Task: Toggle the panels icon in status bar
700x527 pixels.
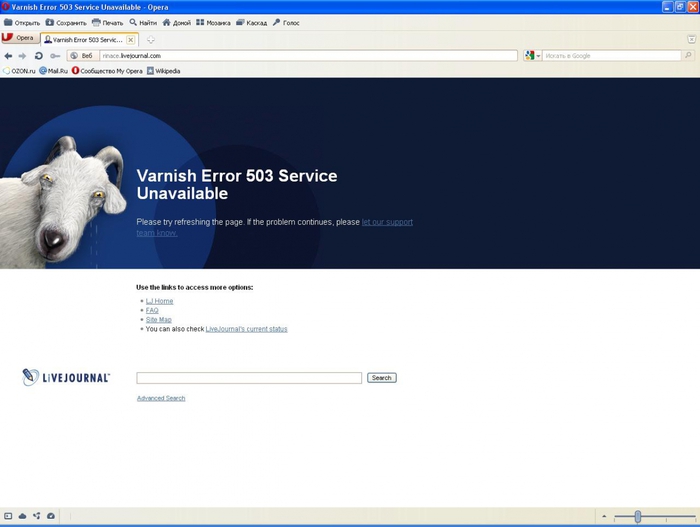Action: (x=8, y=516)
